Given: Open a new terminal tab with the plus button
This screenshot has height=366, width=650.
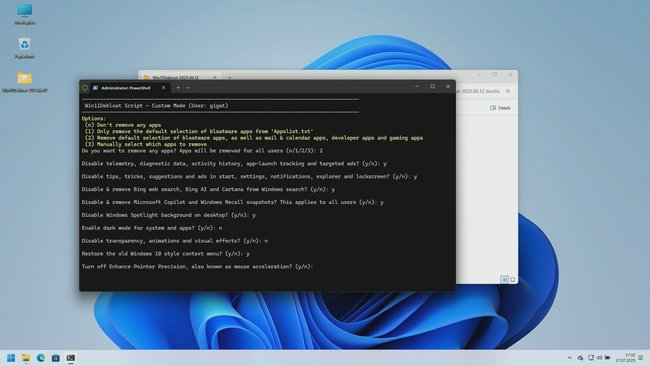Looking at the screenshot, I should 178,88.
